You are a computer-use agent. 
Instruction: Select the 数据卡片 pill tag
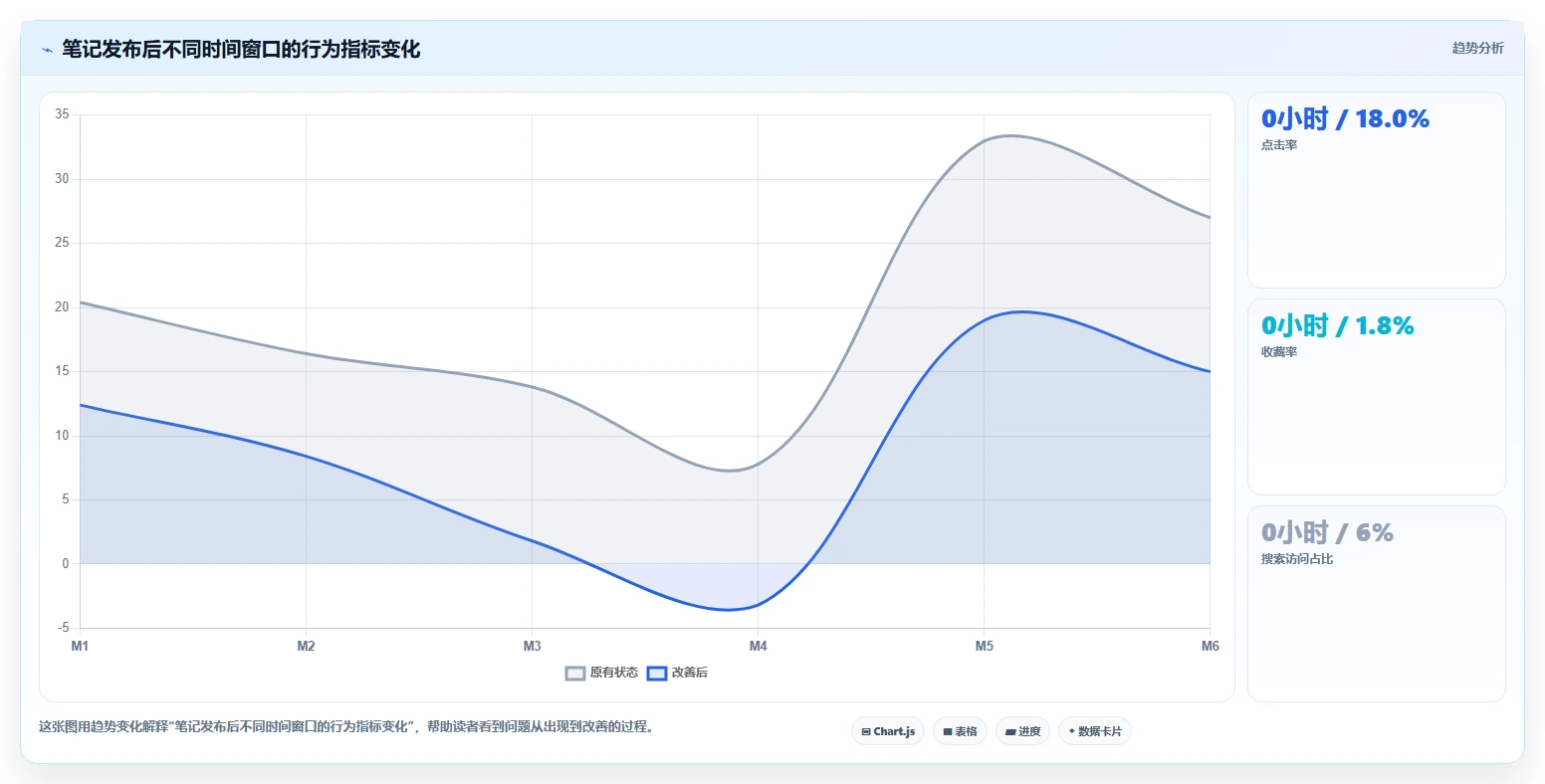1095,731
